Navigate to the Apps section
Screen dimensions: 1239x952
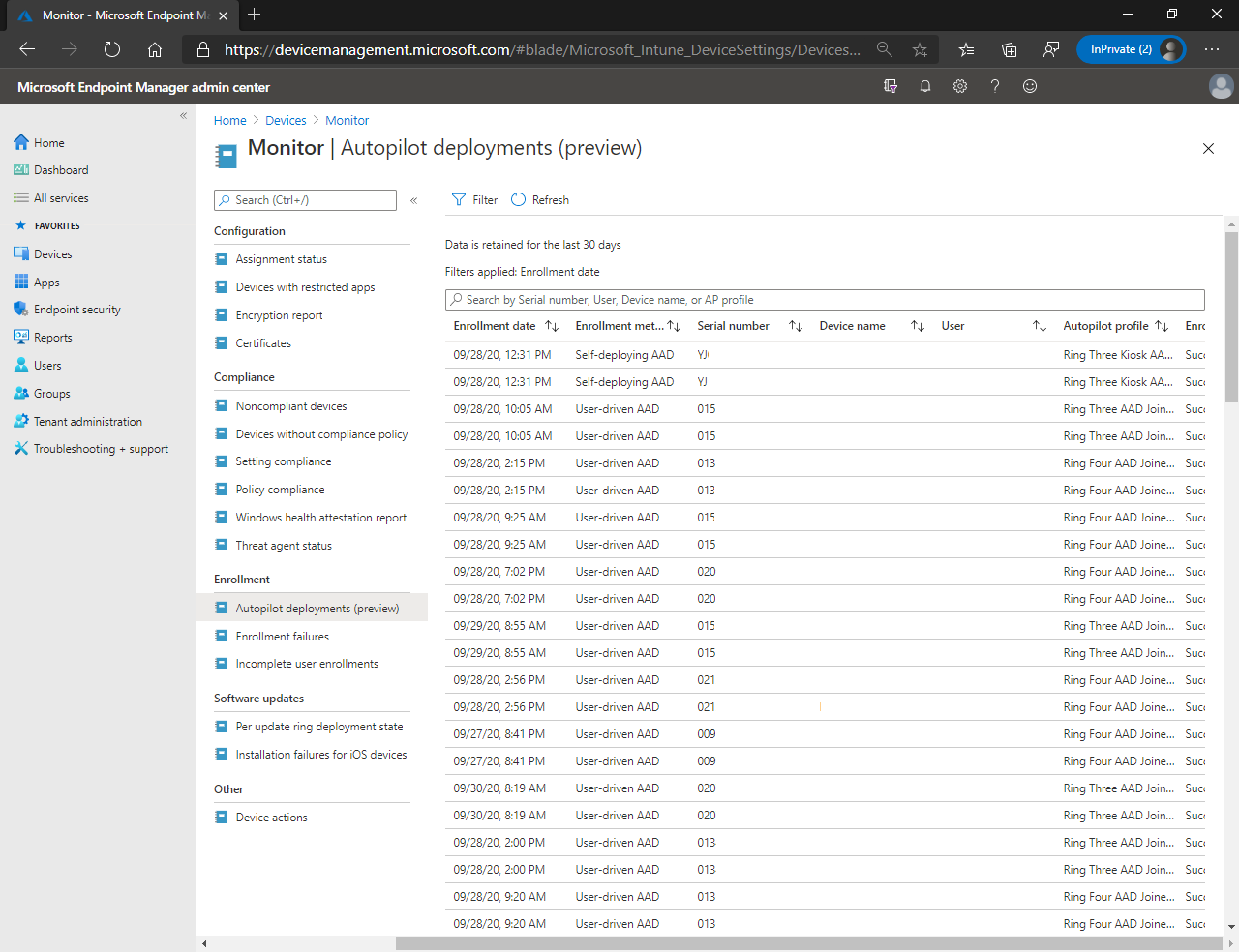[45, 282]
